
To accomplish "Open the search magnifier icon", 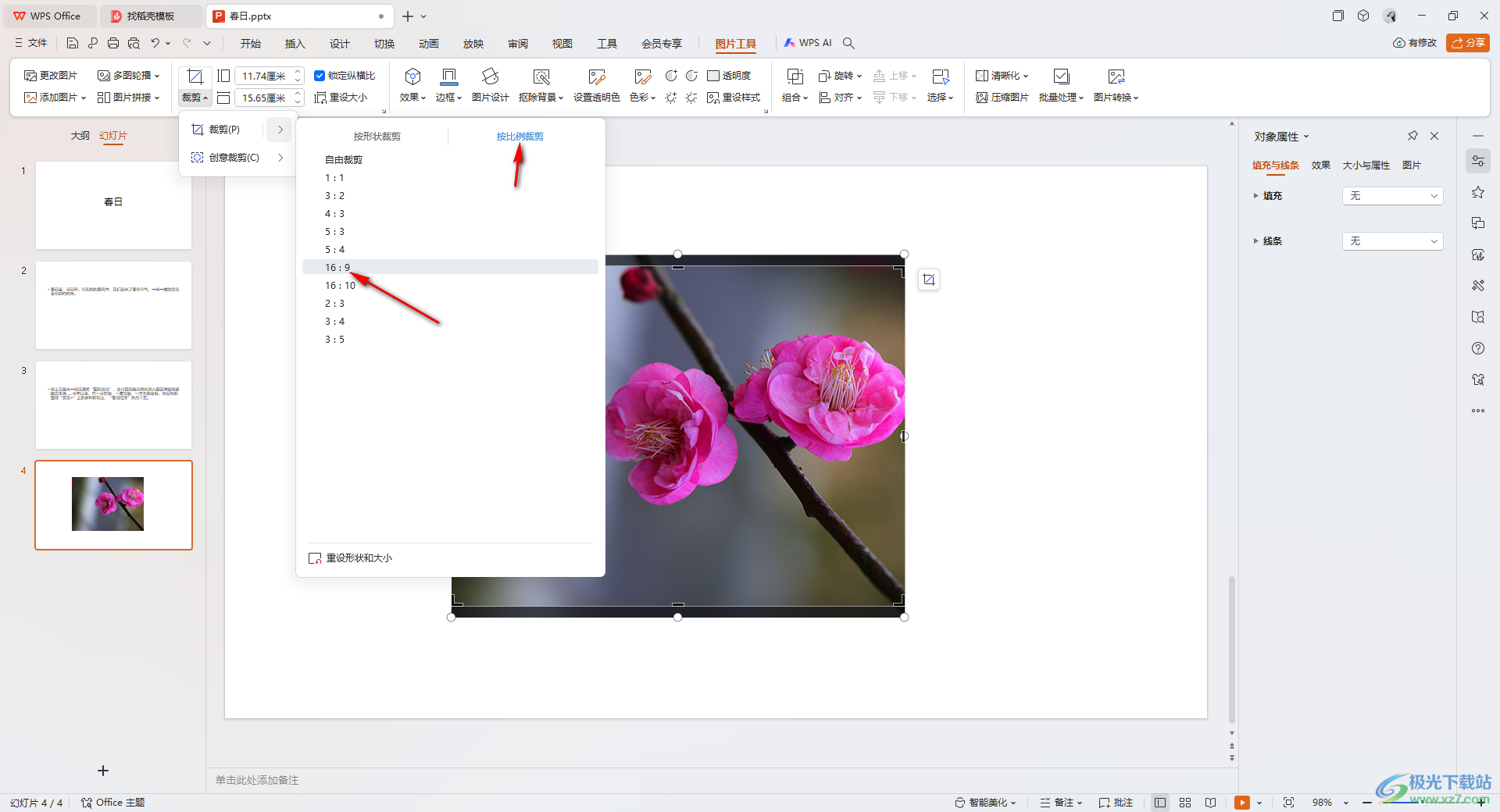I will [849, 43].
